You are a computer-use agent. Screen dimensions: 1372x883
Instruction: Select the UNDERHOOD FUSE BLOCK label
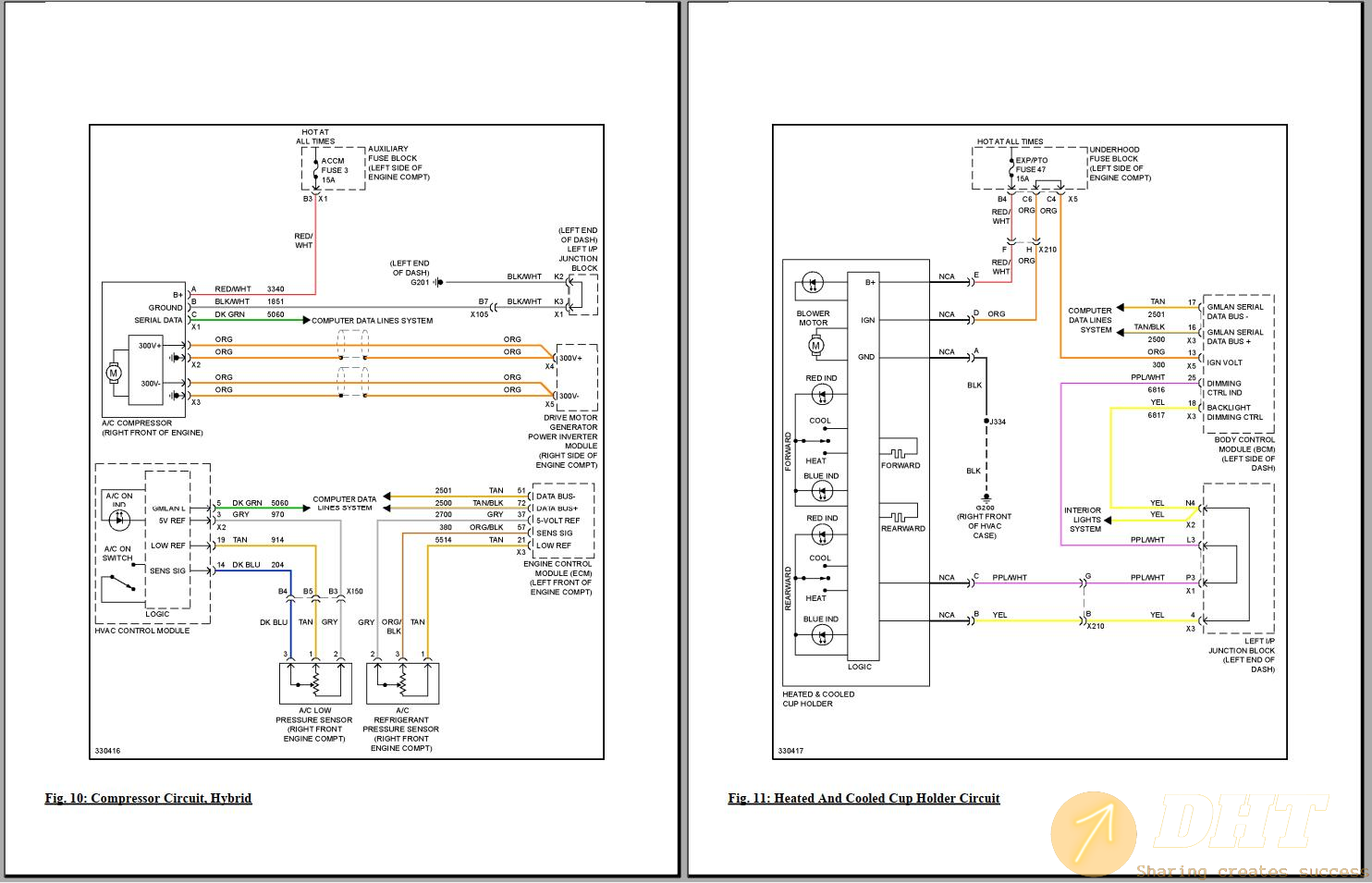point(1121,164)
